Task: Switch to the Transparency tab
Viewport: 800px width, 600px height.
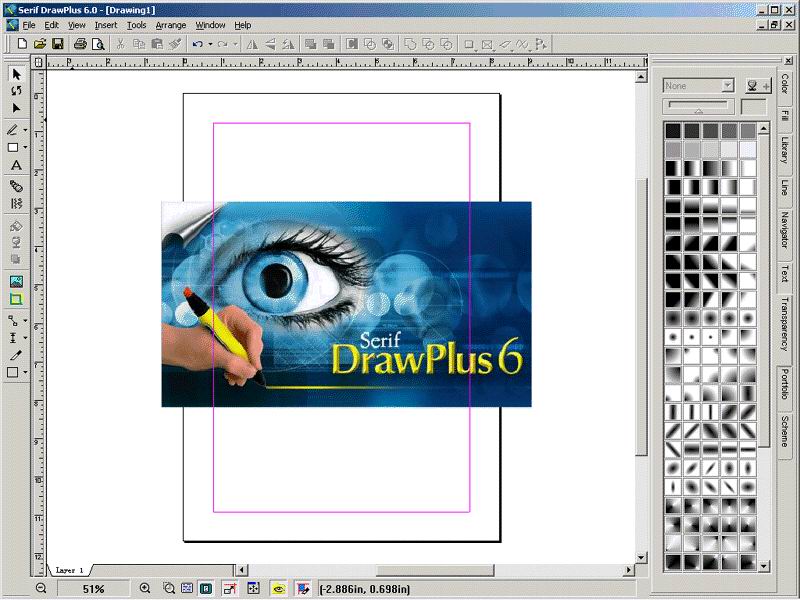Action: pos(785,324)
